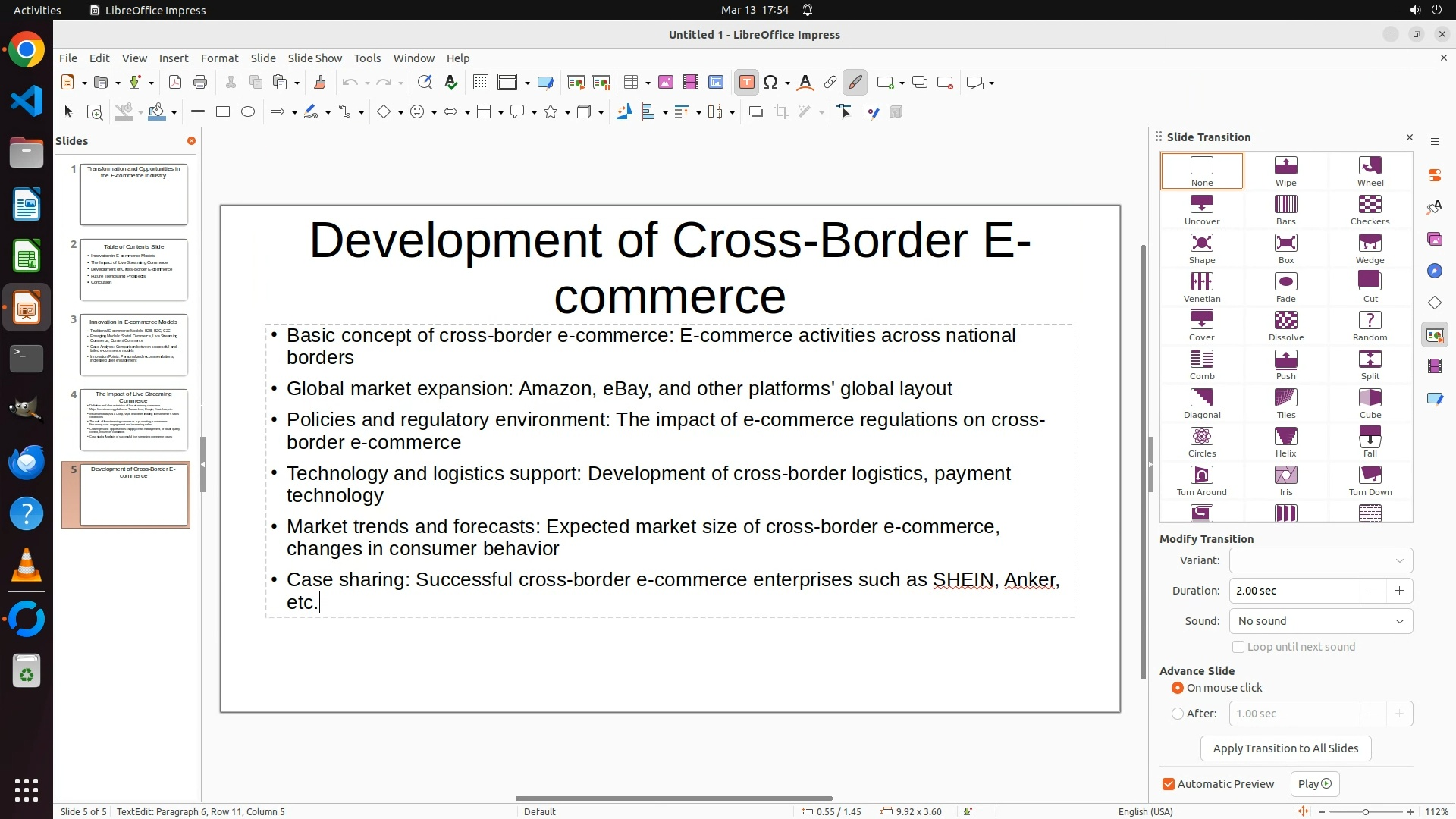Viewport: 1456px width, 819px height.
Task: Open the Slide Show menu
Action: pos(315,58)
